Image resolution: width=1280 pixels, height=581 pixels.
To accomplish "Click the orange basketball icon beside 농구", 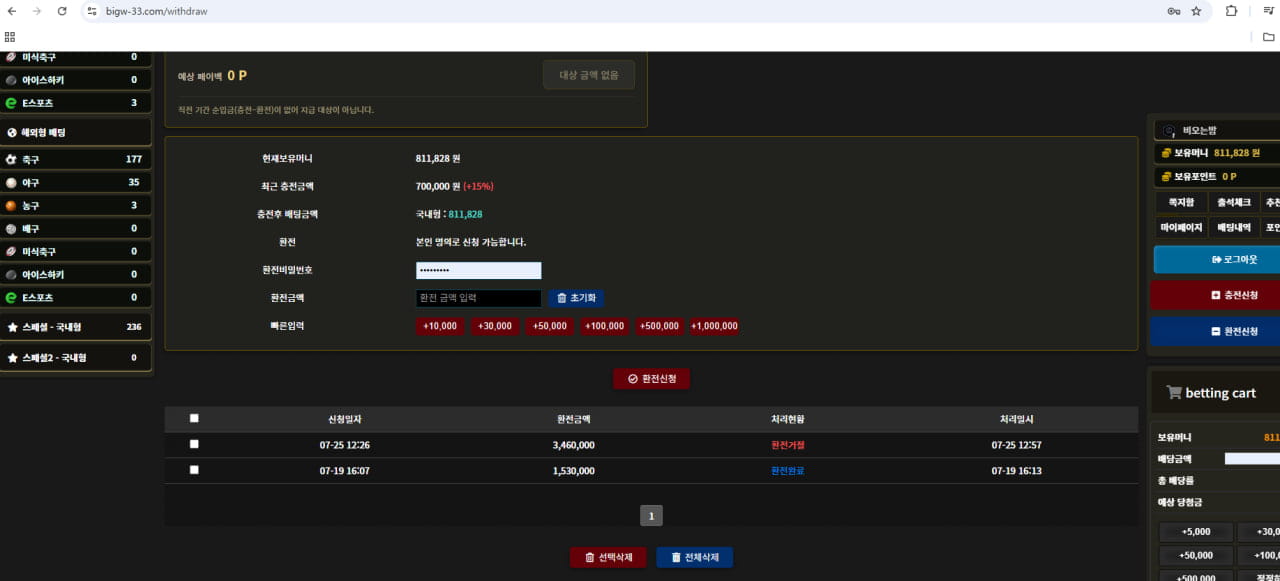I will [x=11, y=205].
